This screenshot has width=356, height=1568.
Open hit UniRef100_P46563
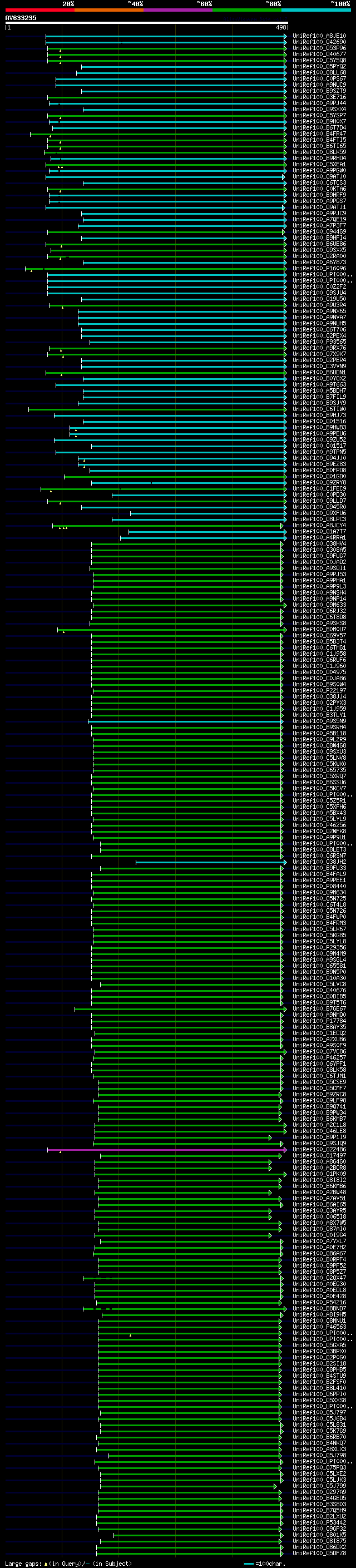click(319, 1327)
